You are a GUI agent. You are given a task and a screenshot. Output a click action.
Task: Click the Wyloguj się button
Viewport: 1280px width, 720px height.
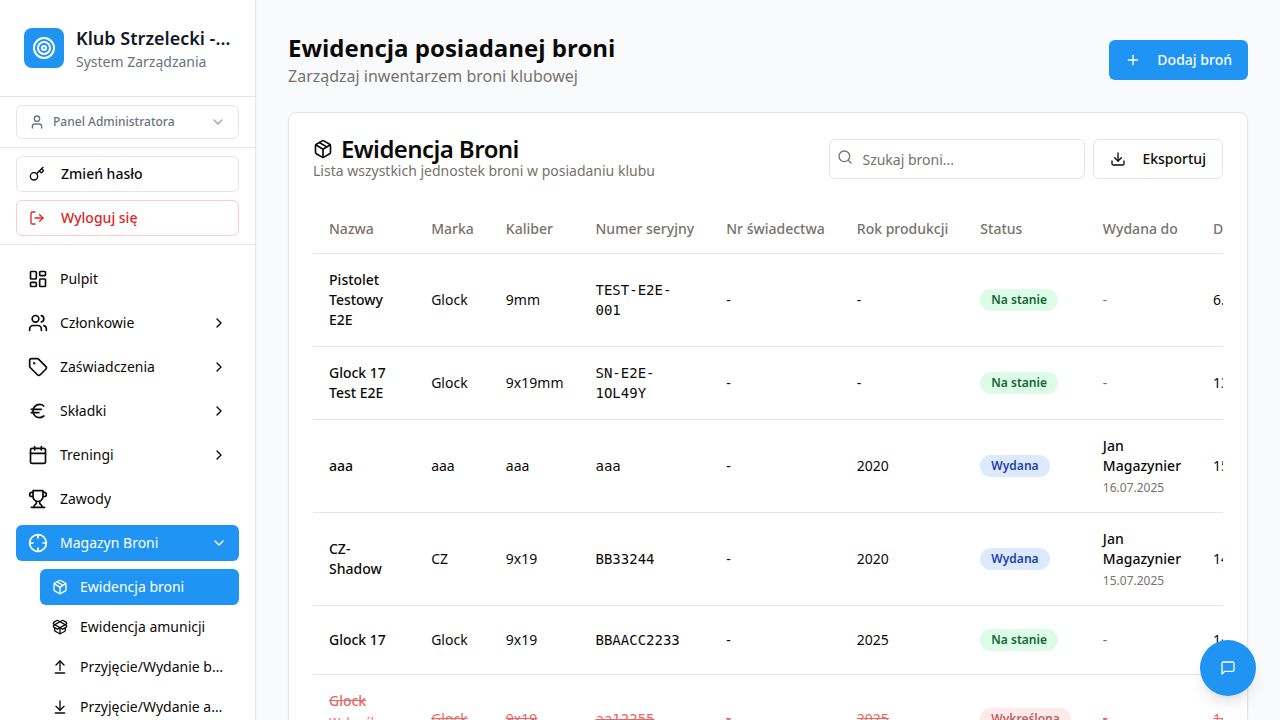tap(127, 218)
